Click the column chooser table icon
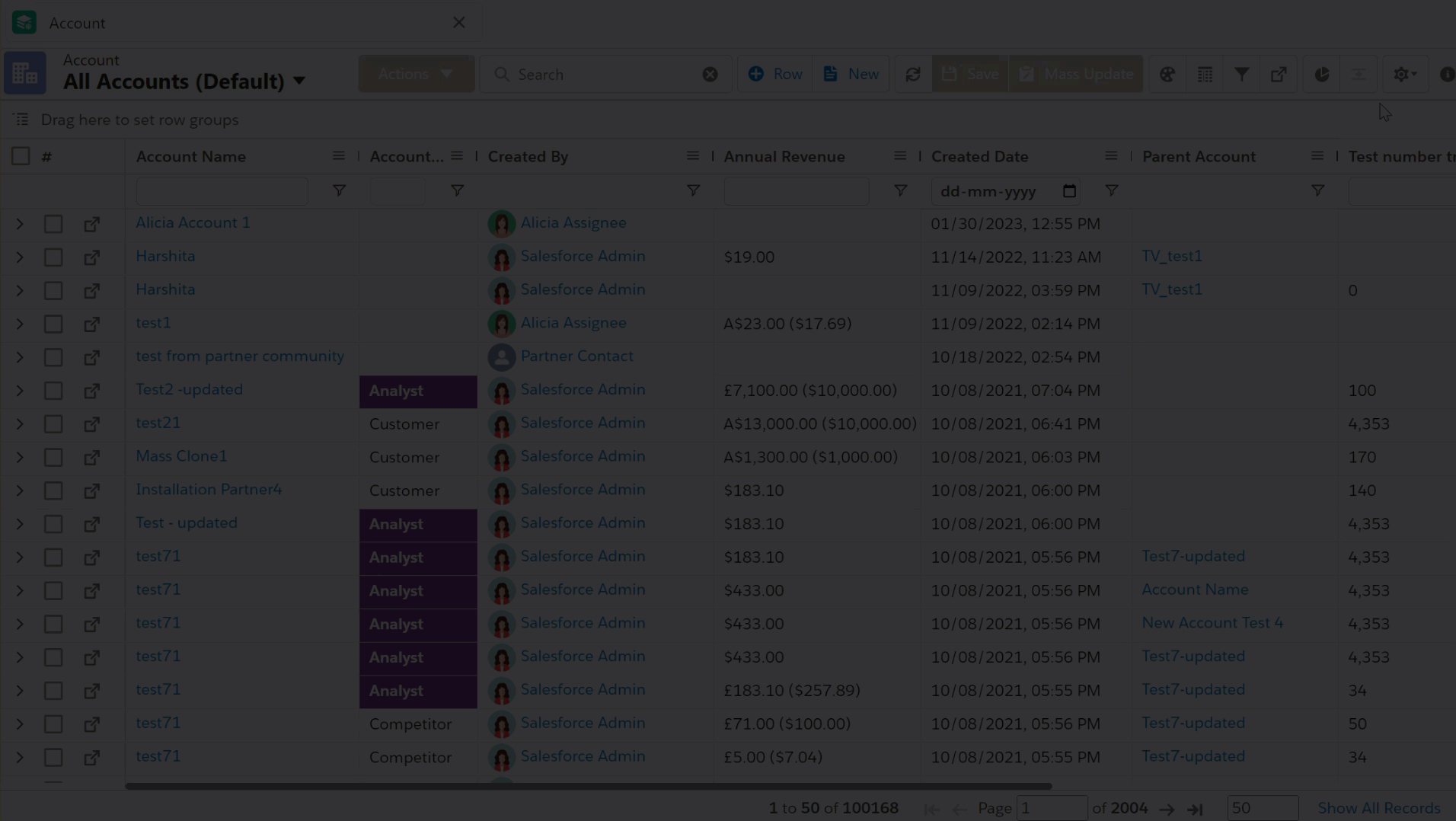This screenshot has height=821, width=1456. 1205,74
